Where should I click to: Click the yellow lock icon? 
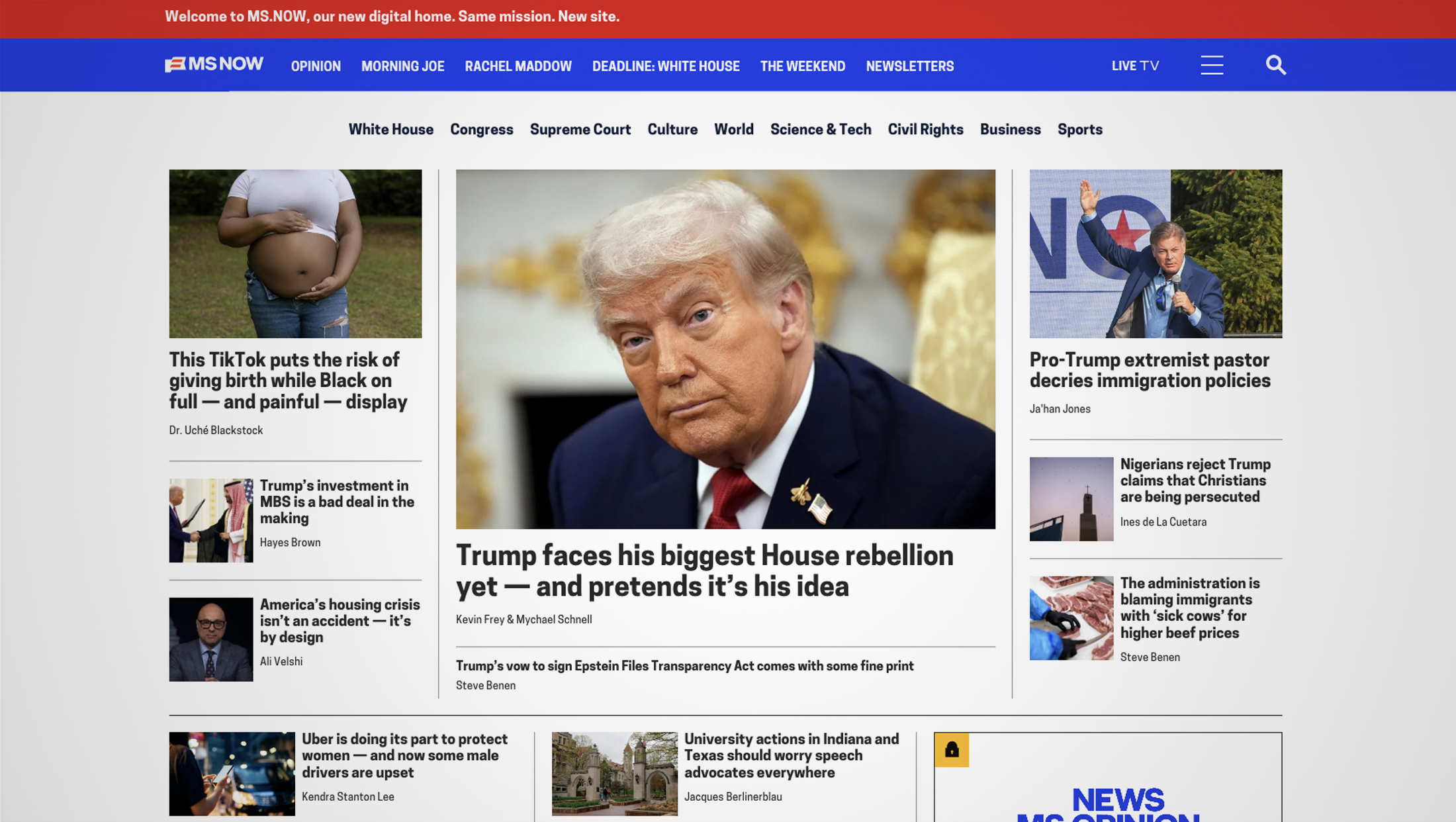coord(951,749)
